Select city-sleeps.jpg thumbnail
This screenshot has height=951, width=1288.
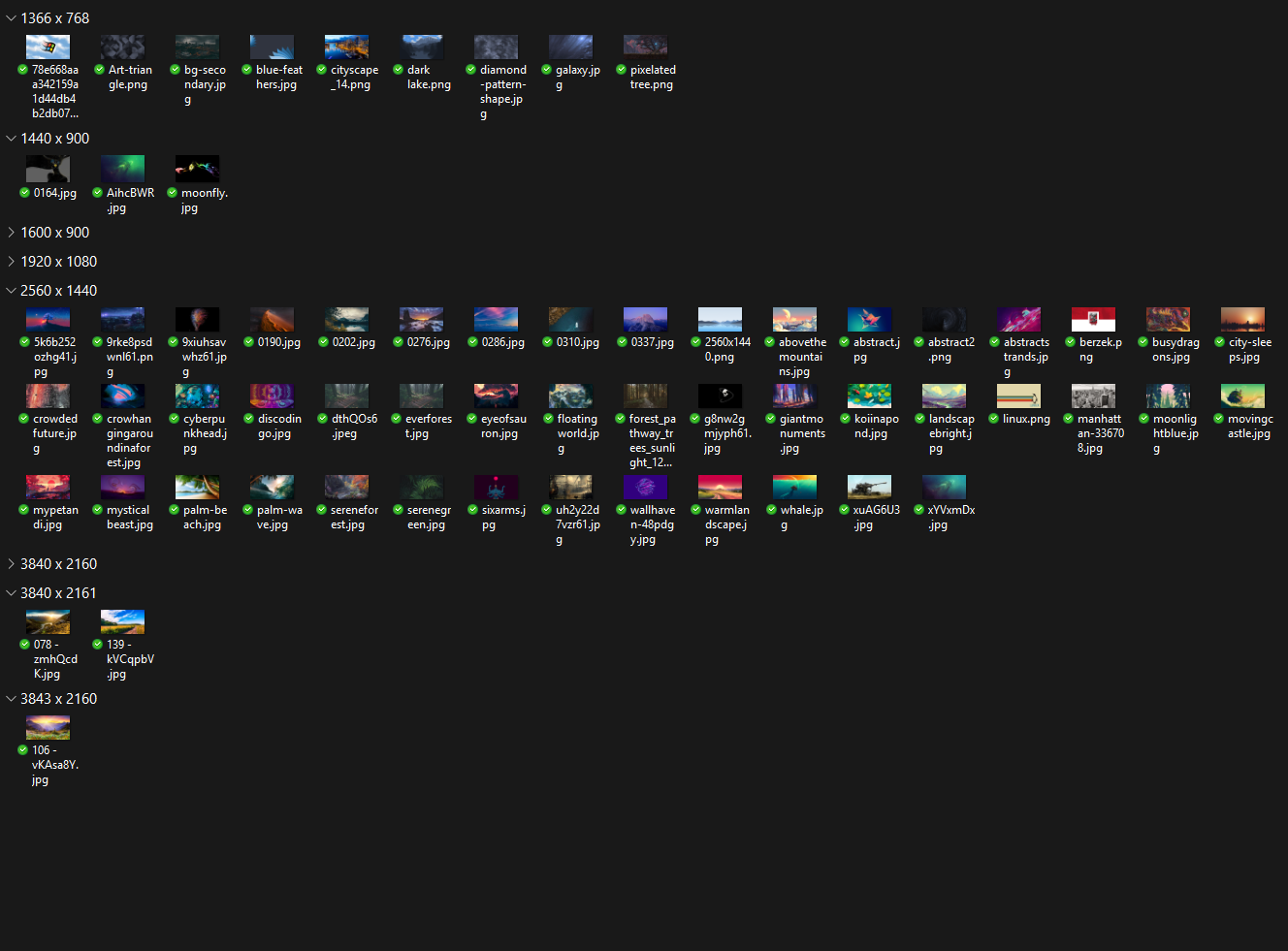1242,319
